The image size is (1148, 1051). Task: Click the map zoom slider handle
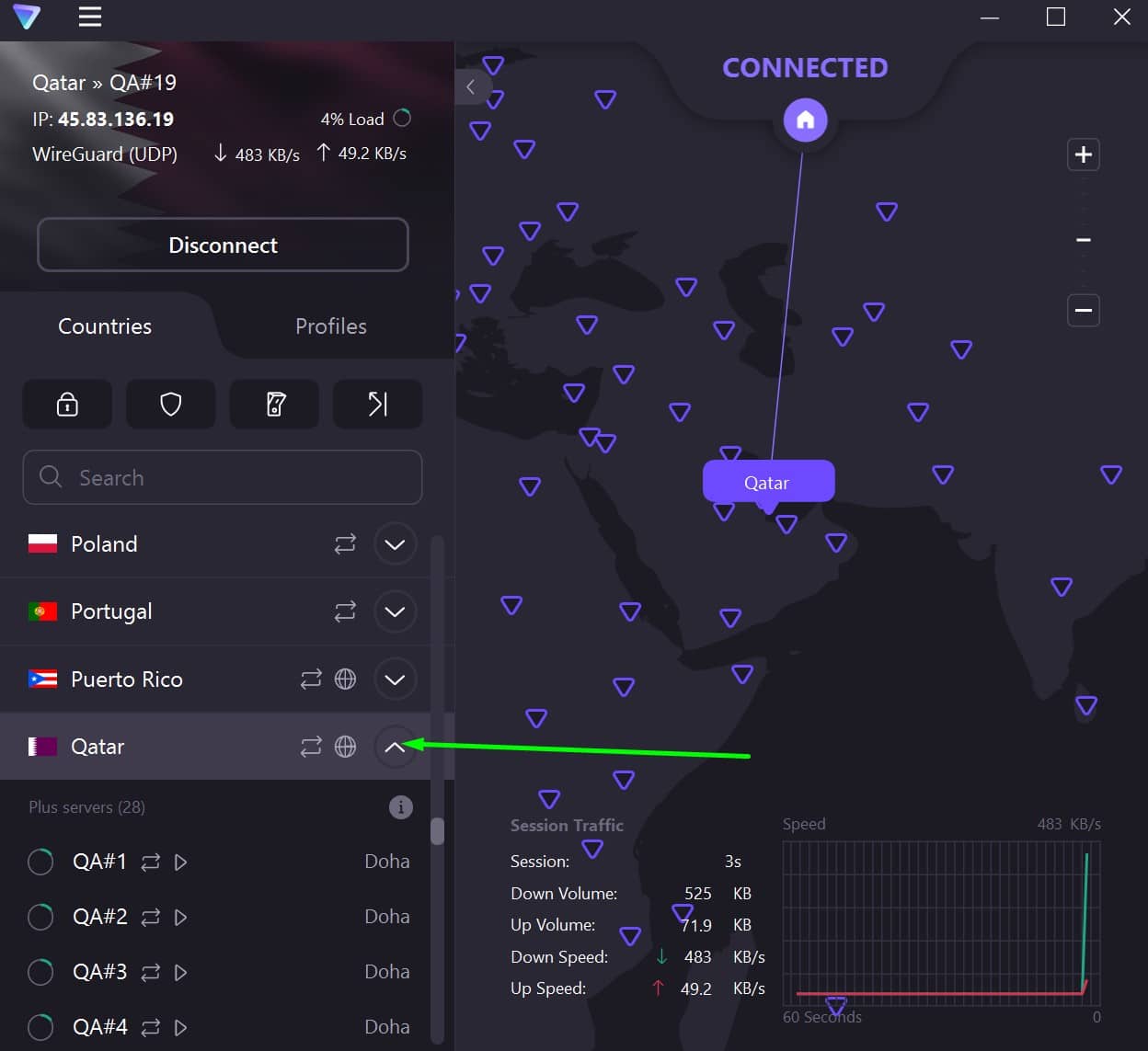pos(1084,240)
